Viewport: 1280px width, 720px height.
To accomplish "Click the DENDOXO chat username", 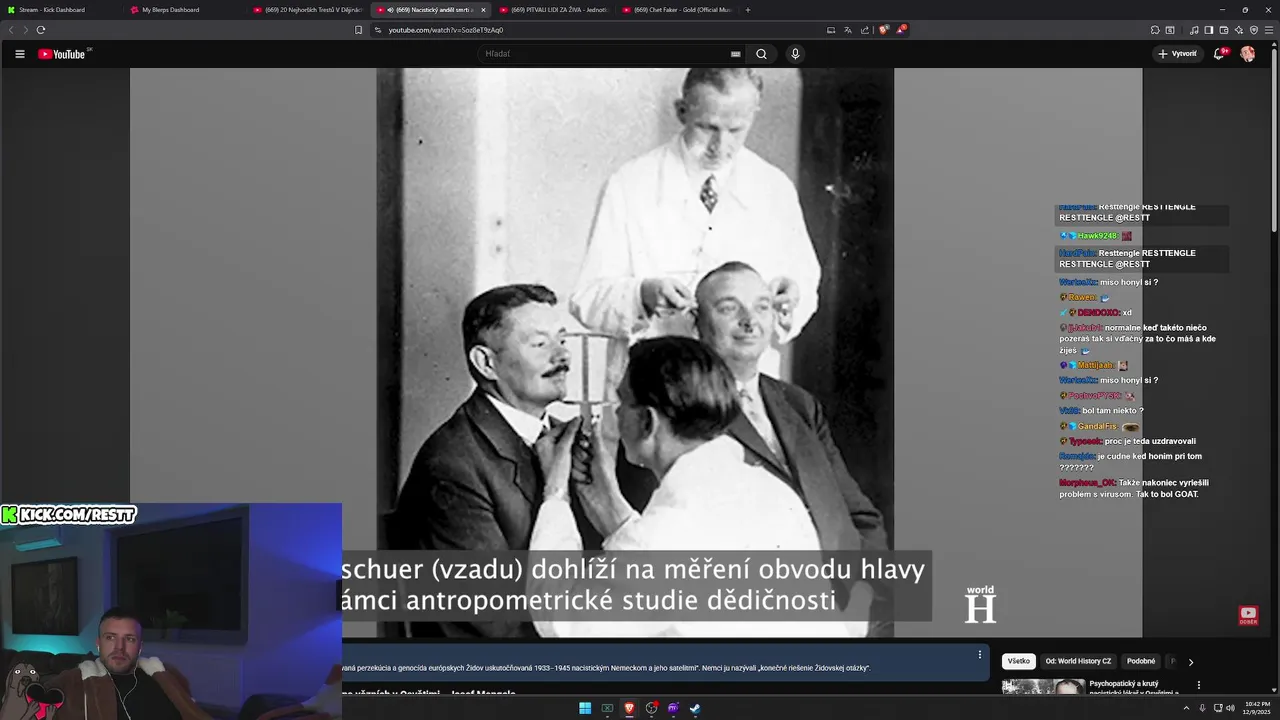I will click(1098, 313).
